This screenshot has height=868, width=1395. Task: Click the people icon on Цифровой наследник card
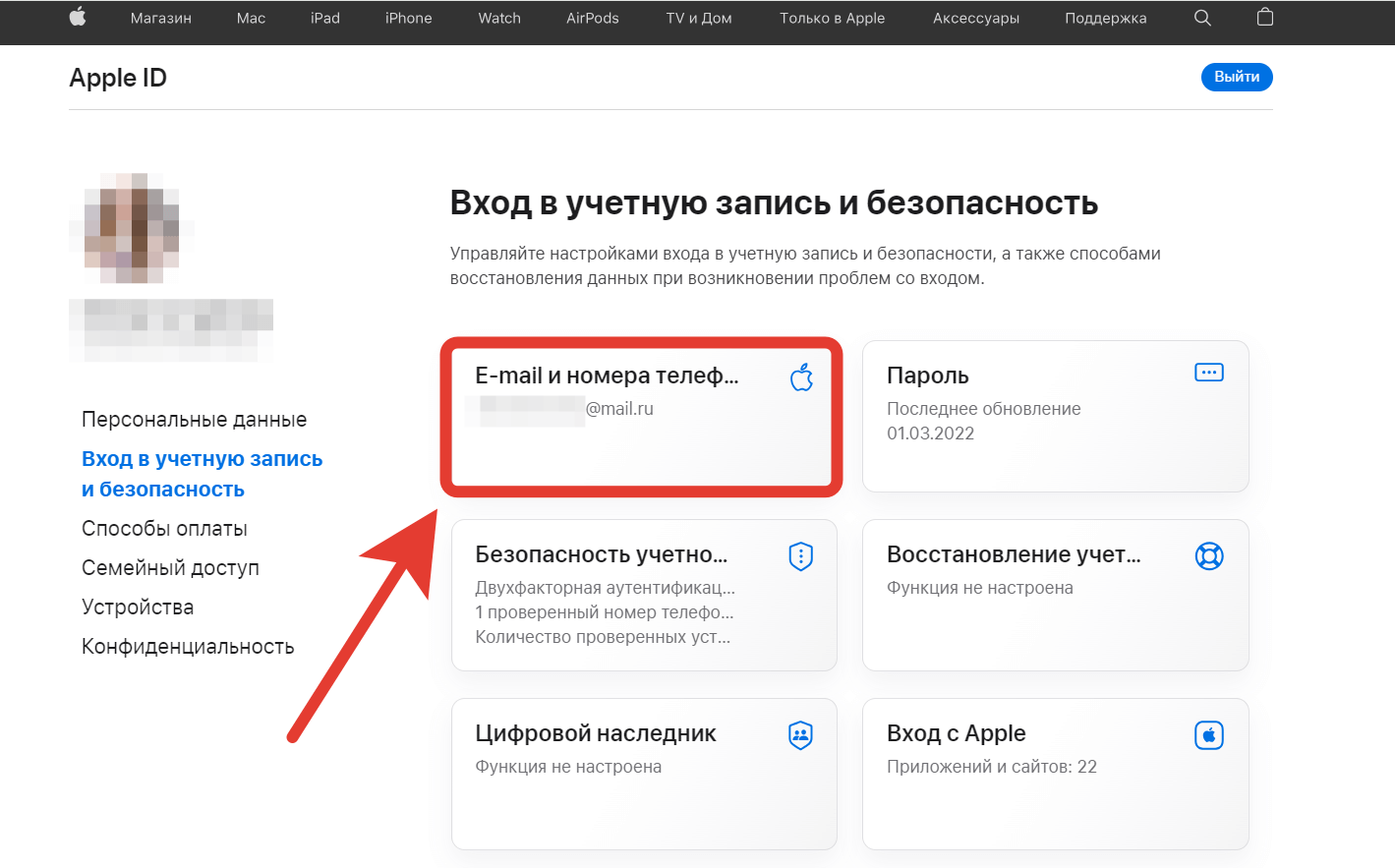[x=800, y=734]
